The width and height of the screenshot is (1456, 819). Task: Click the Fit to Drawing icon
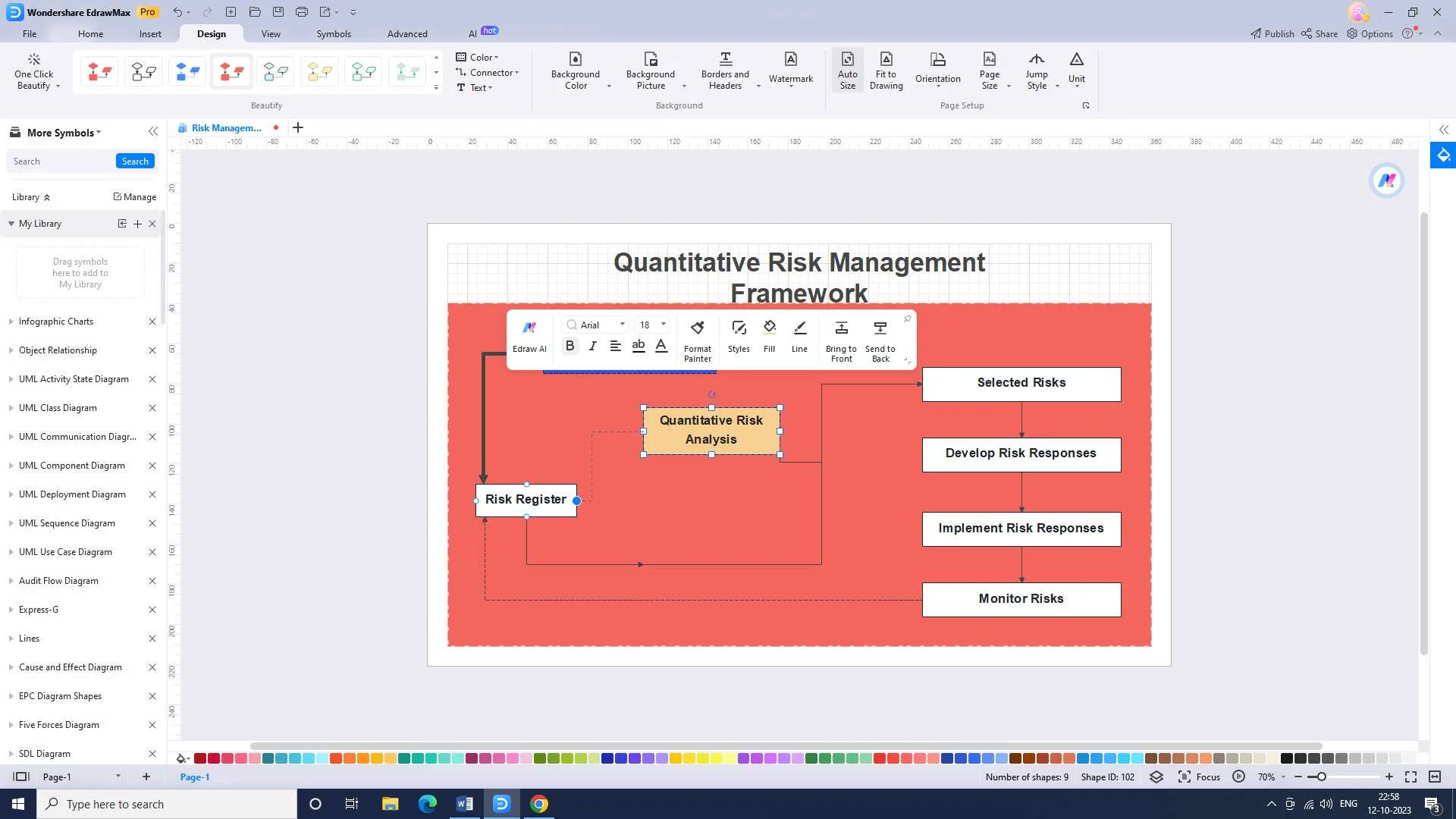(x=886, y=69)
